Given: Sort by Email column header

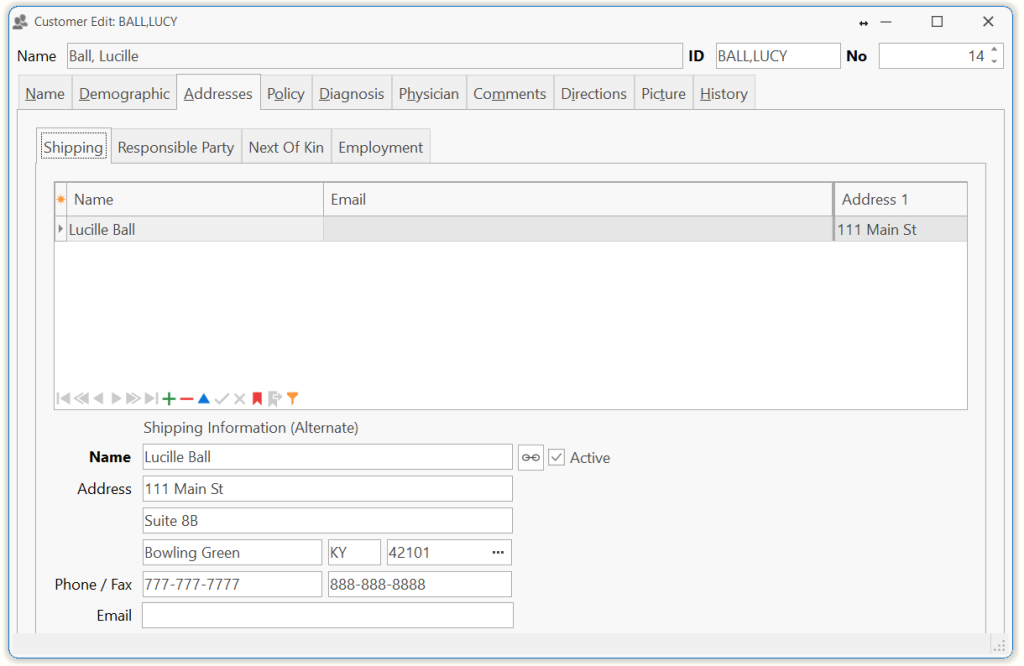Looking at the screenshot, I should pyautogui.click(x=578, y=199).
